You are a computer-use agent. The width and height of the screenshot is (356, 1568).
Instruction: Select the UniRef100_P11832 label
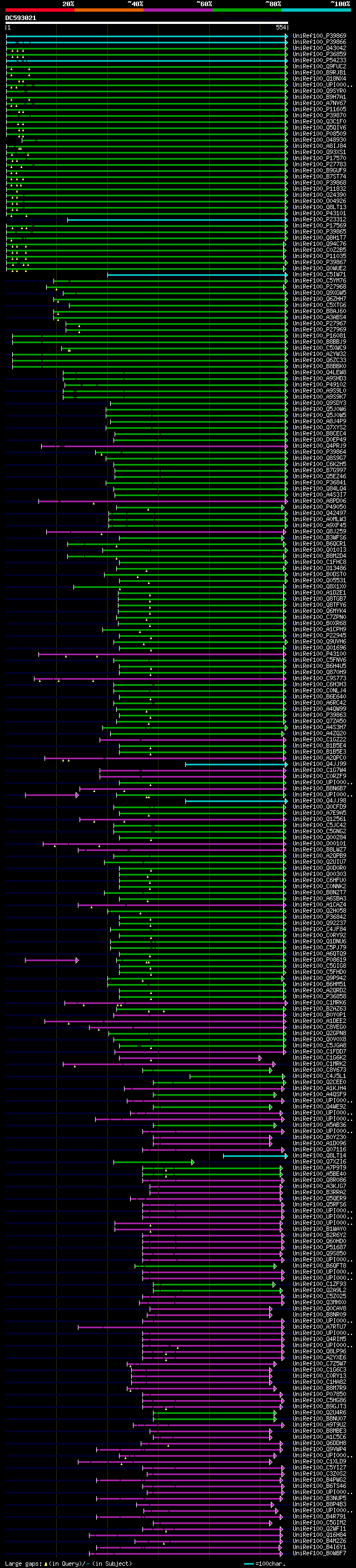pos(319,189)
